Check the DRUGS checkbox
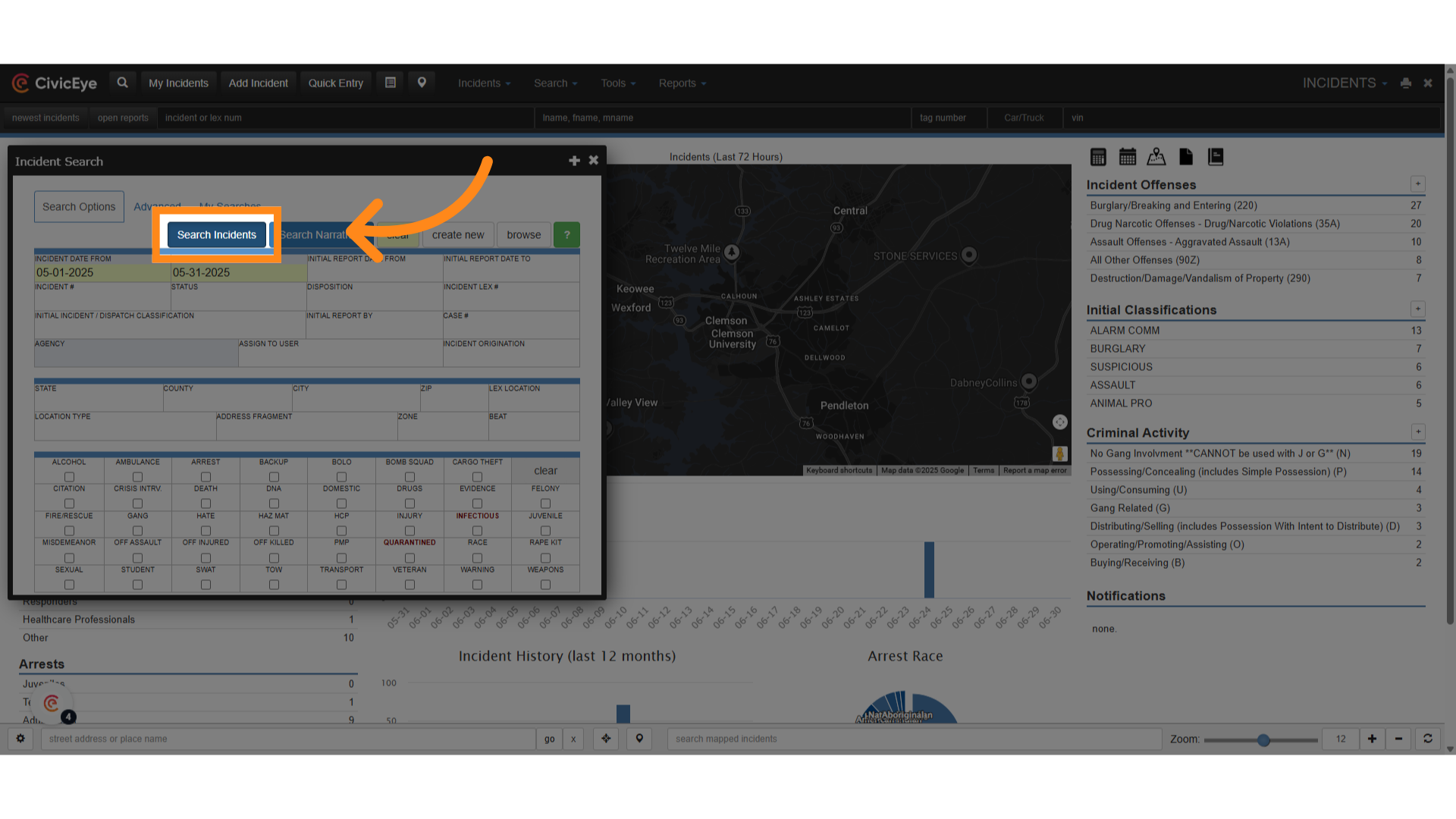Image resolution: width=1456 pixels, height=819 pixels. coord(409,504)
